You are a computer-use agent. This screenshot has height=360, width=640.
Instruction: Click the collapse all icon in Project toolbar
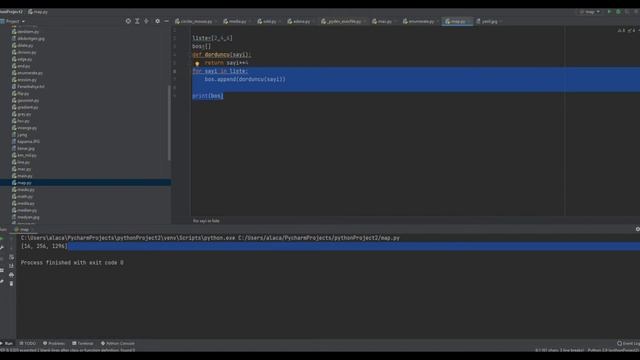(146, 21)
